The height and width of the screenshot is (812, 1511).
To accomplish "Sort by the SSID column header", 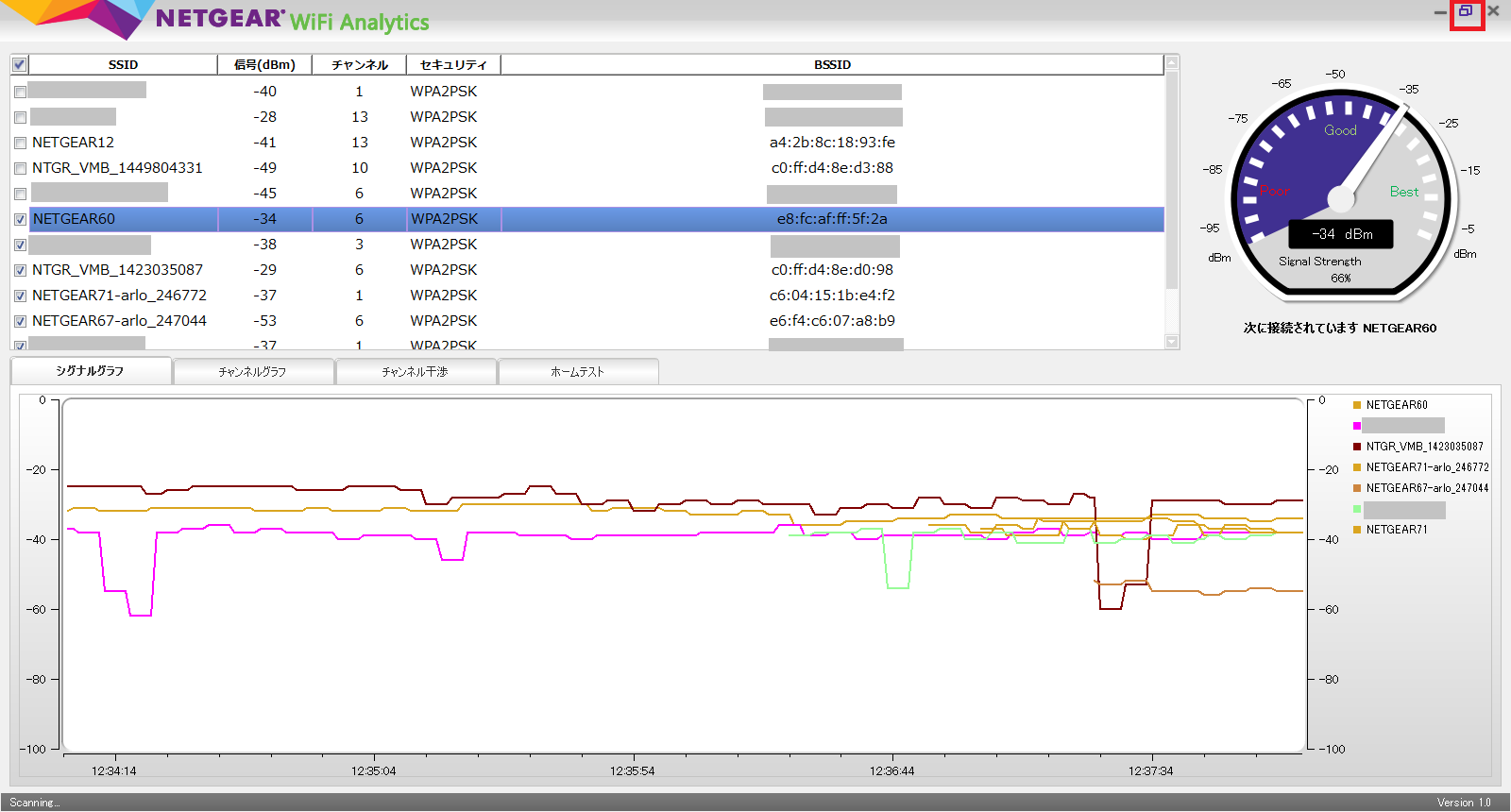I will [123, 64].
